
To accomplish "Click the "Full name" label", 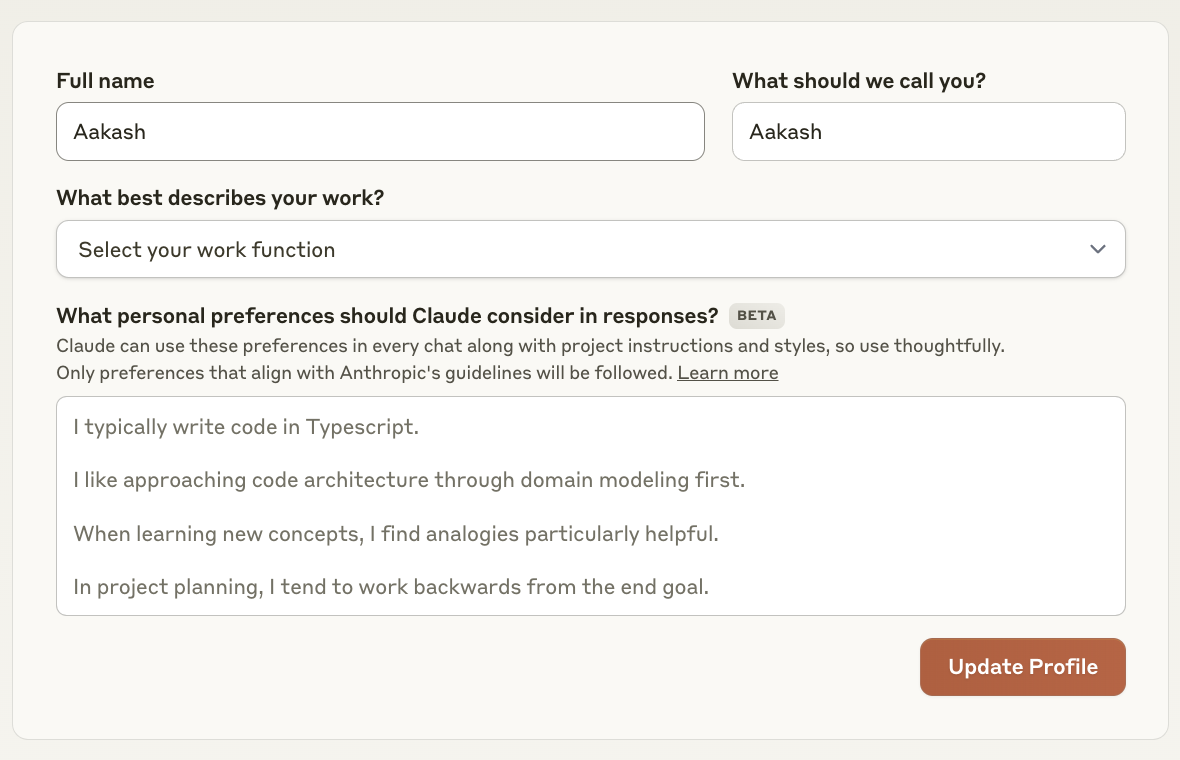I will coord(105,81).
